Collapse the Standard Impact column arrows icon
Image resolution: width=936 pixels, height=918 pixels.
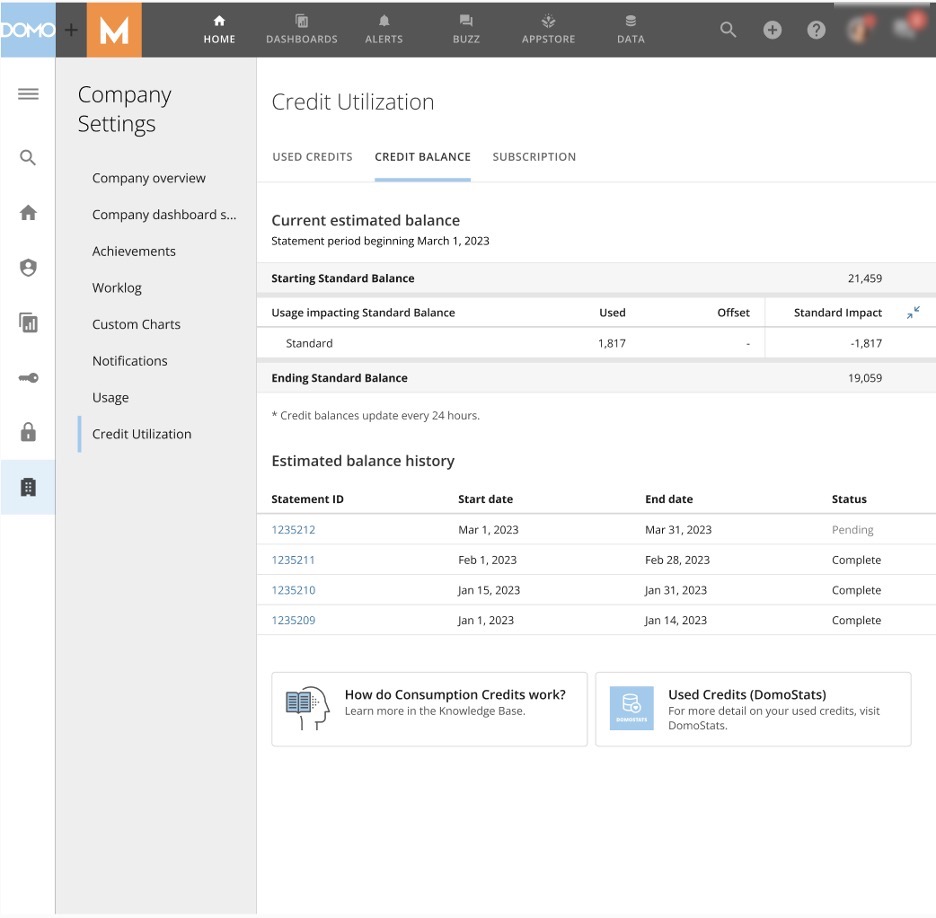coord(913,312)
